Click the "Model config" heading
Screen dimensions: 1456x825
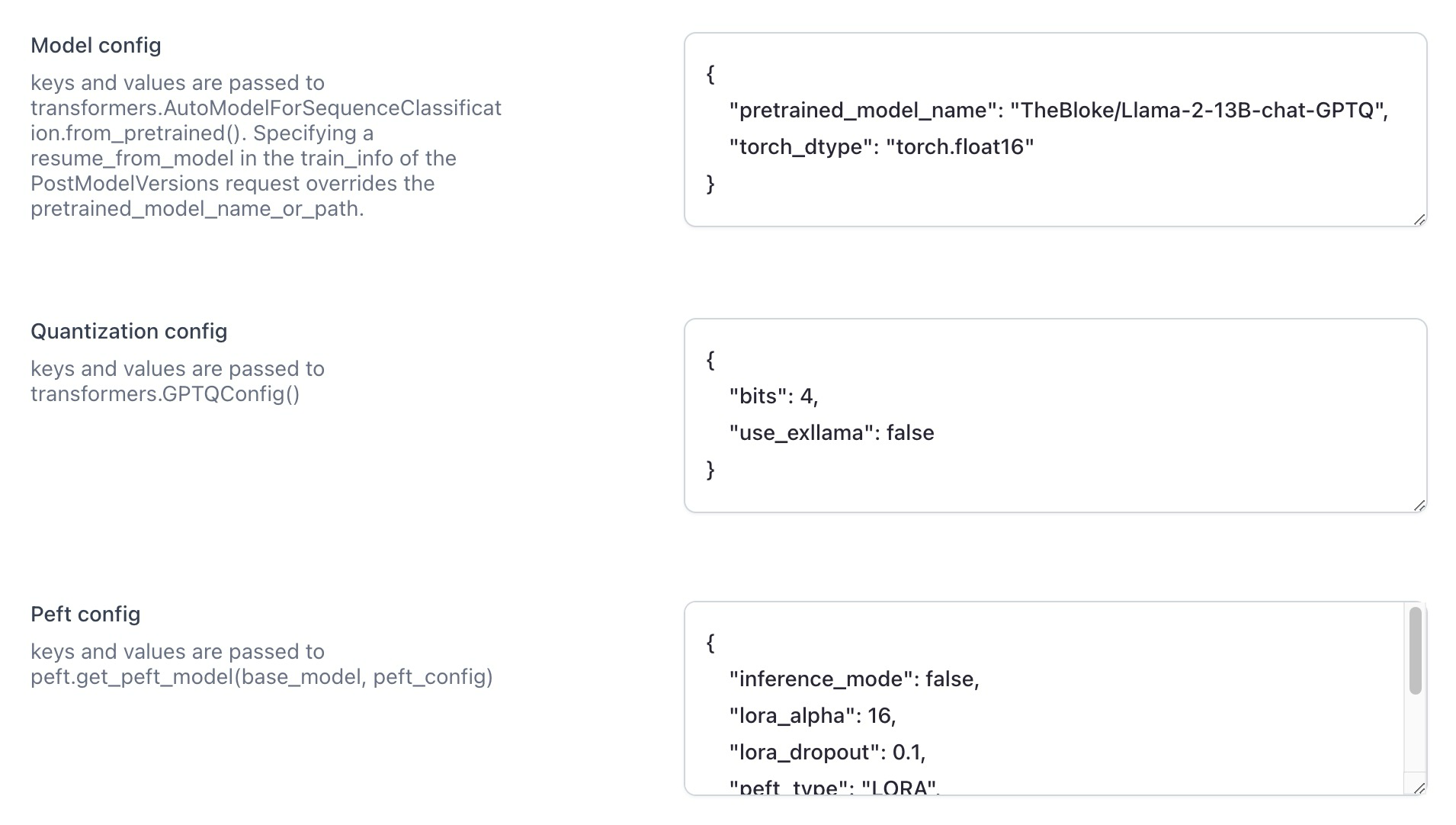pos(96,46)
